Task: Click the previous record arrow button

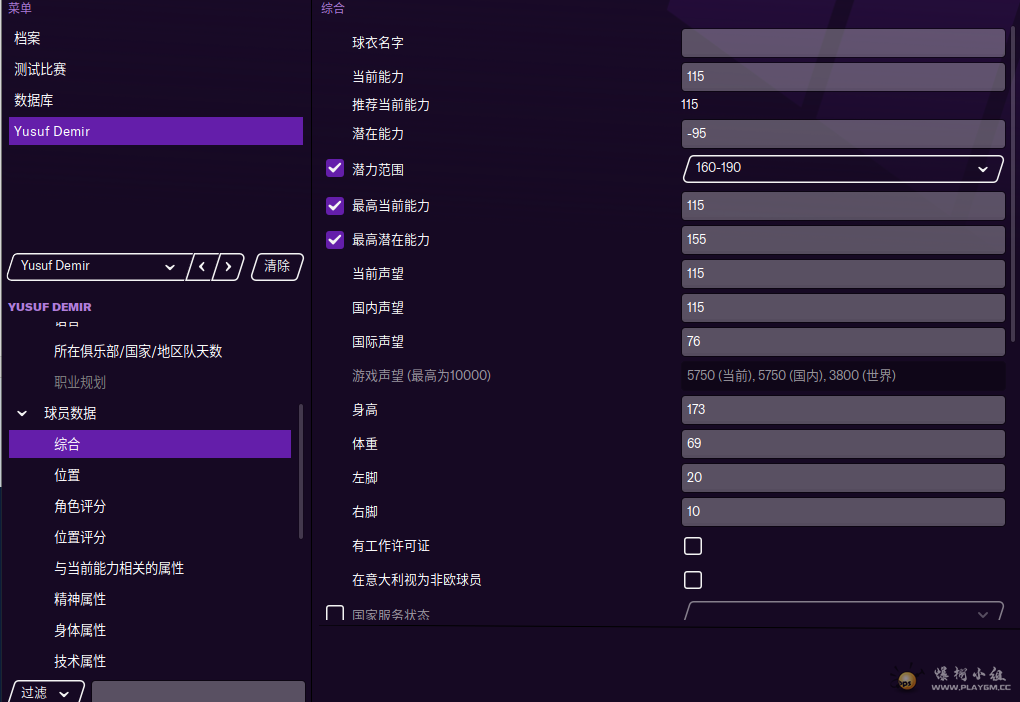Action: click(203, 266)
